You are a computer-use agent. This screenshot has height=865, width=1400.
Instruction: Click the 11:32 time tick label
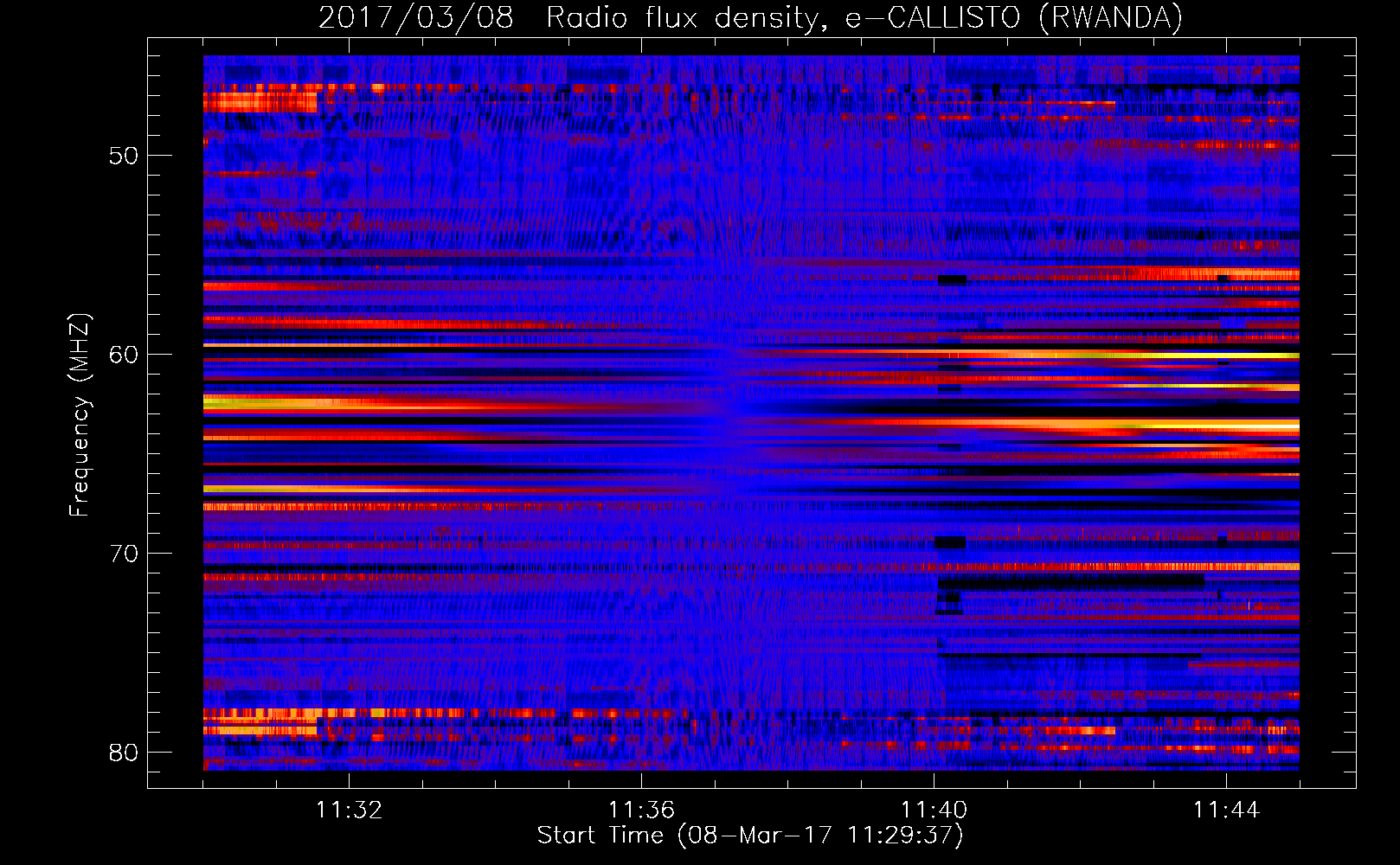349,811
